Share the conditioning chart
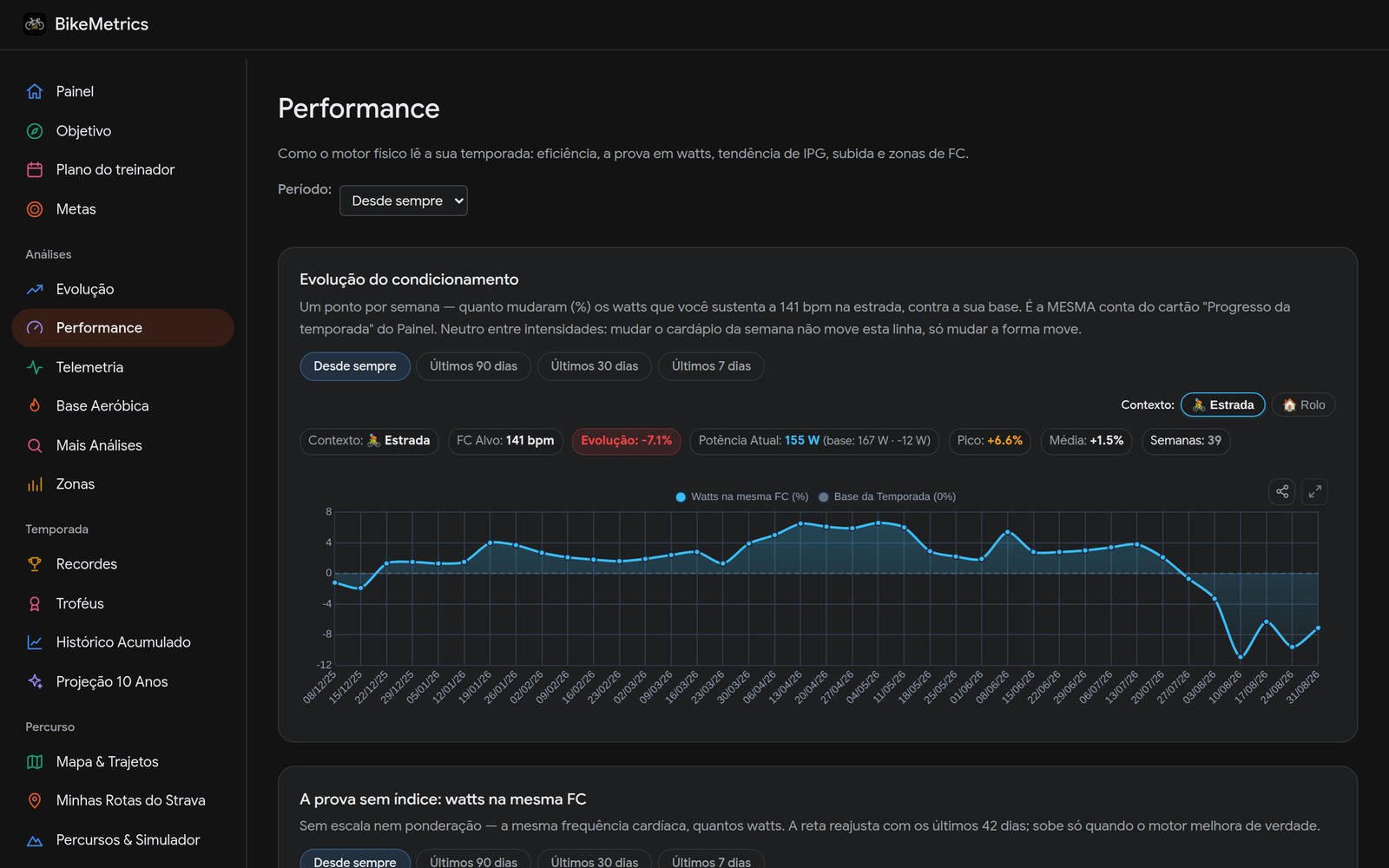Image resolution: width=1389 pixels, height=868 pixels. (x=1282, y=491)
